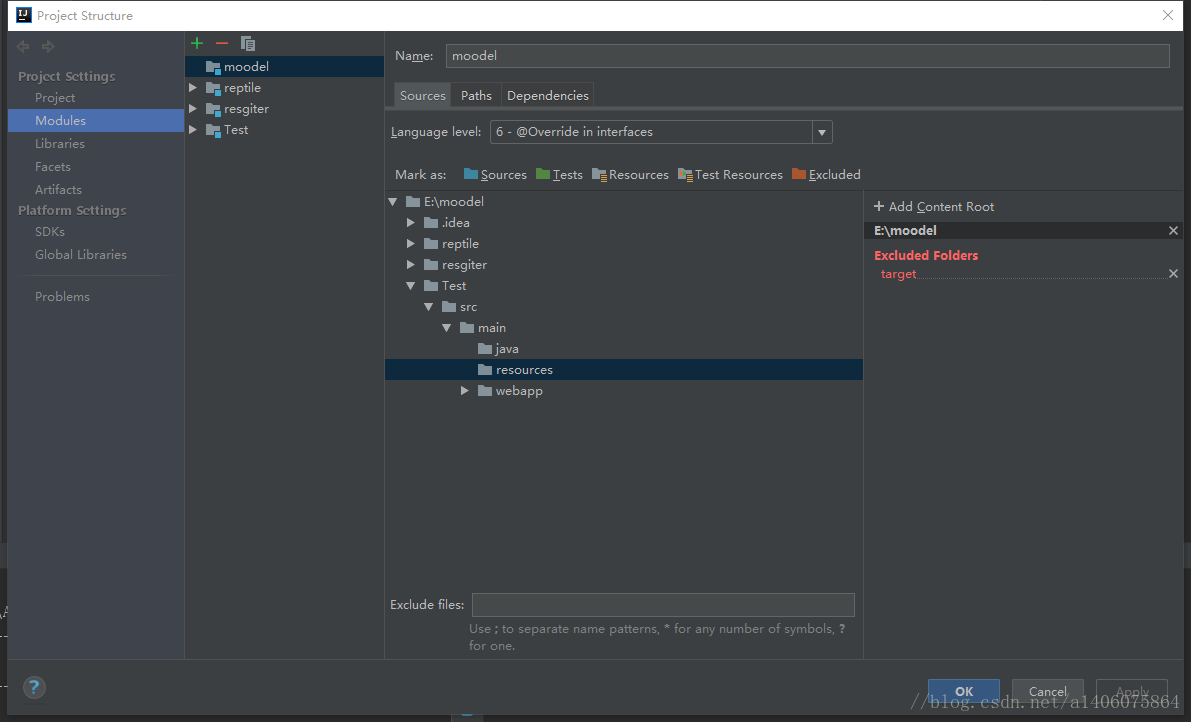Remove target from excluded folders
Image resolution: width=1191 pixels, height=722 pixels.
[1173, 274]
